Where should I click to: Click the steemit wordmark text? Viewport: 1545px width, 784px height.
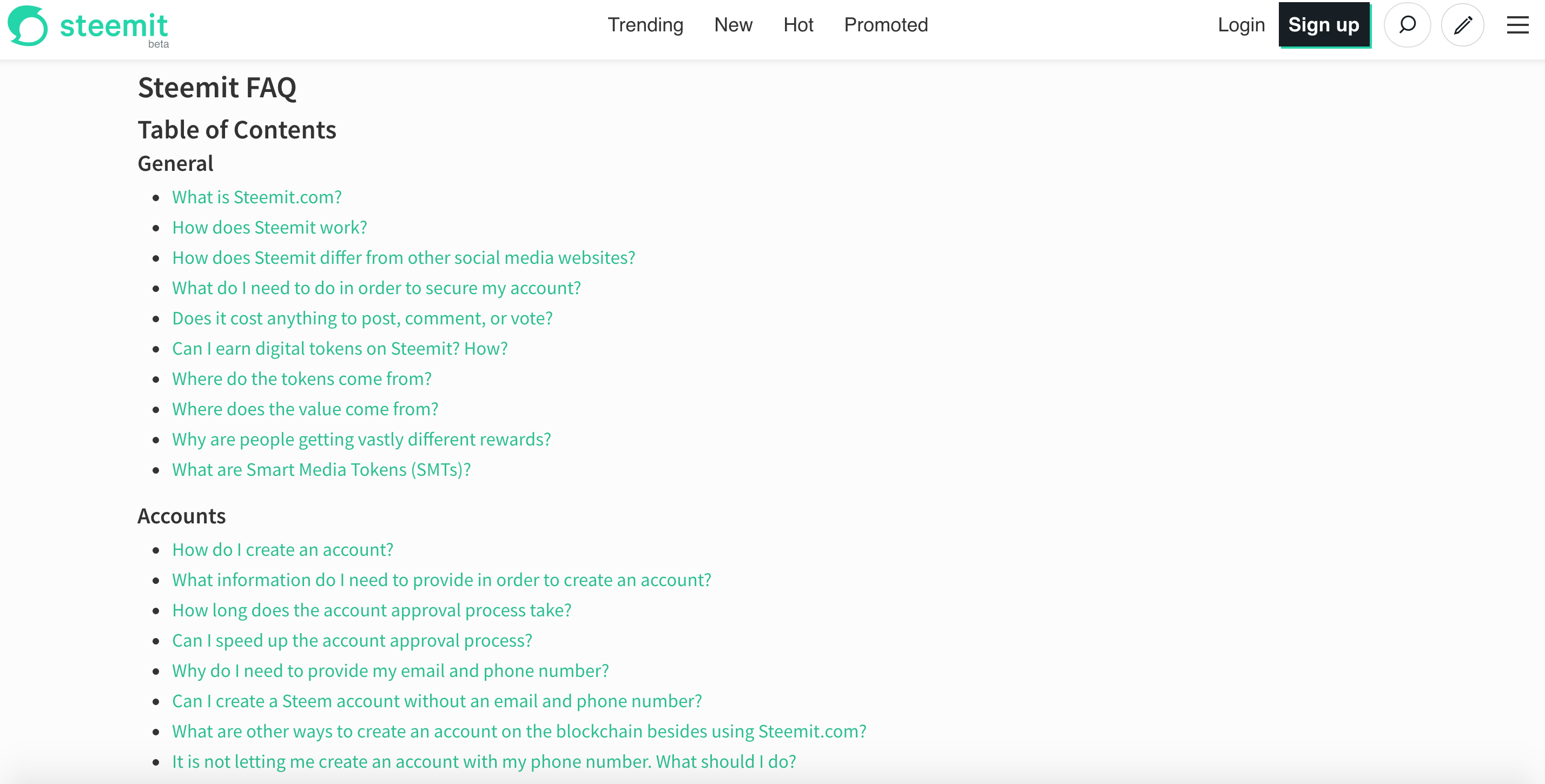114,26
